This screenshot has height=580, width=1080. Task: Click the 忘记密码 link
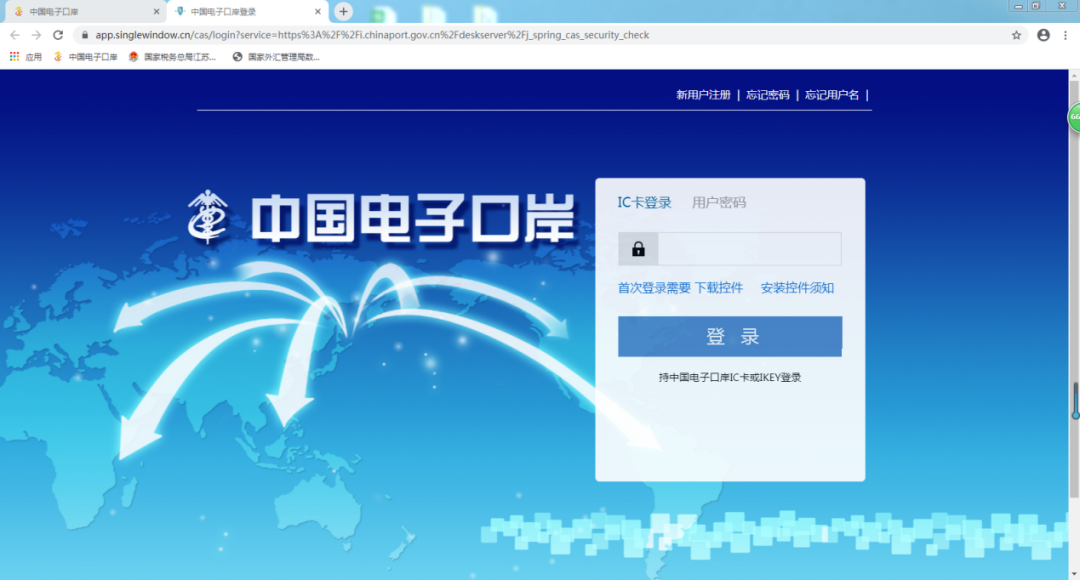767,95
